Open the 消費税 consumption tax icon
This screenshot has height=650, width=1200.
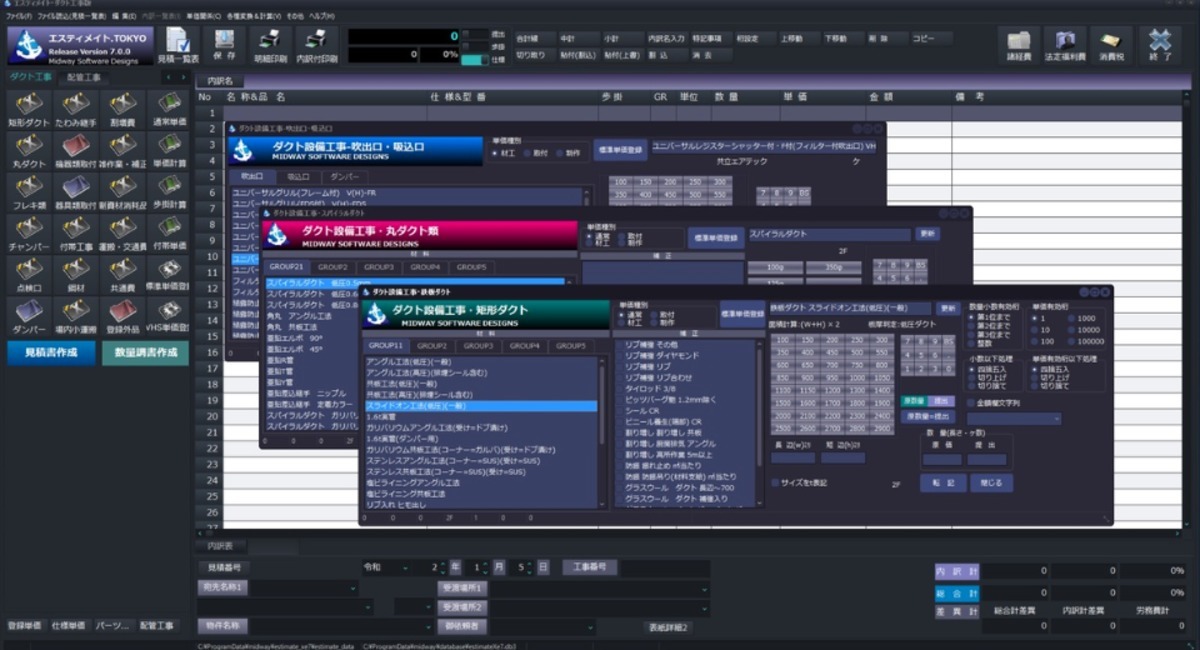(x=1111, y=42)
